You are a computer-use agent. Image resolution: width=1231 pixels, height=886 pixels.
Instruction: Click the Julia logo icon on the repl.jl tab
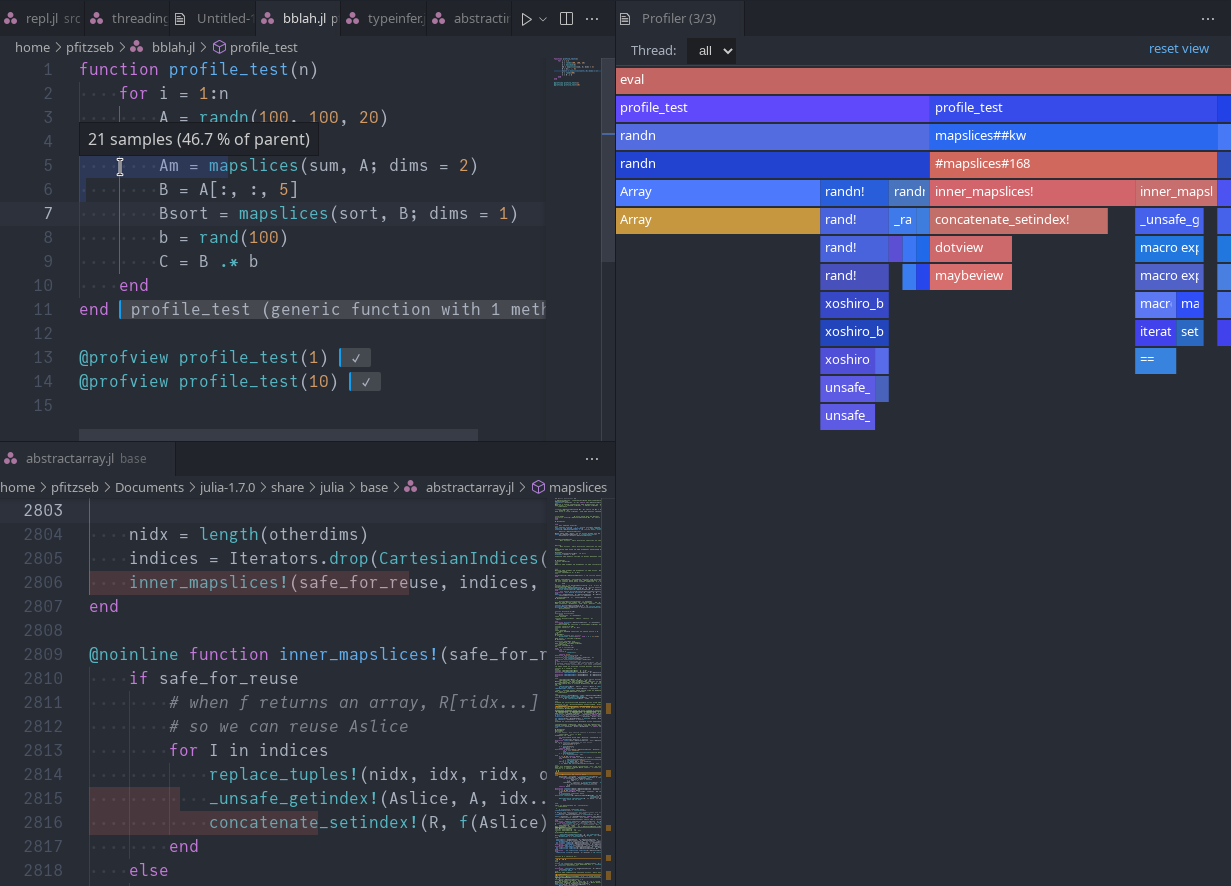point(12,18)
